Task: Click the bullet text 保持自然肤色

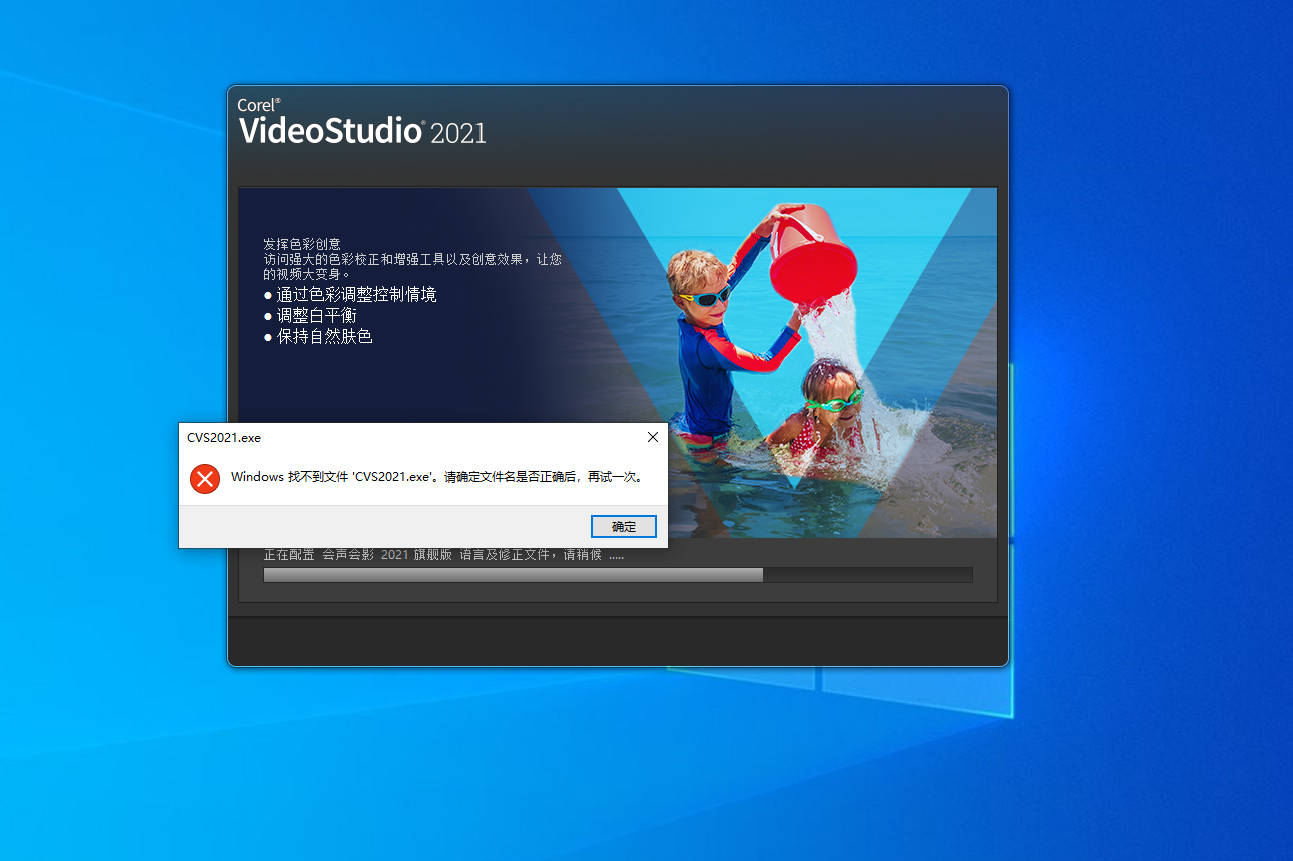Action: 324,337
